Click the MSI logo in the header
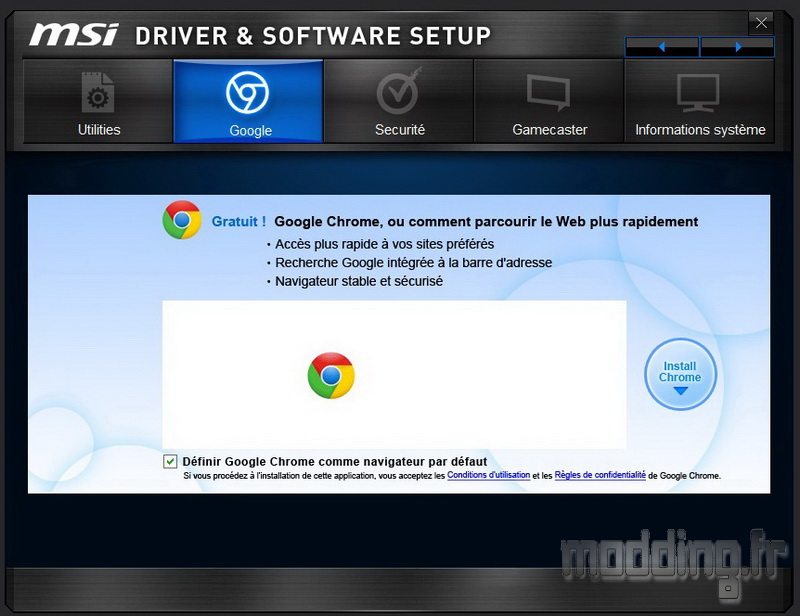The height and width of the screenshot is (616, 800). (x=74, y=35)
